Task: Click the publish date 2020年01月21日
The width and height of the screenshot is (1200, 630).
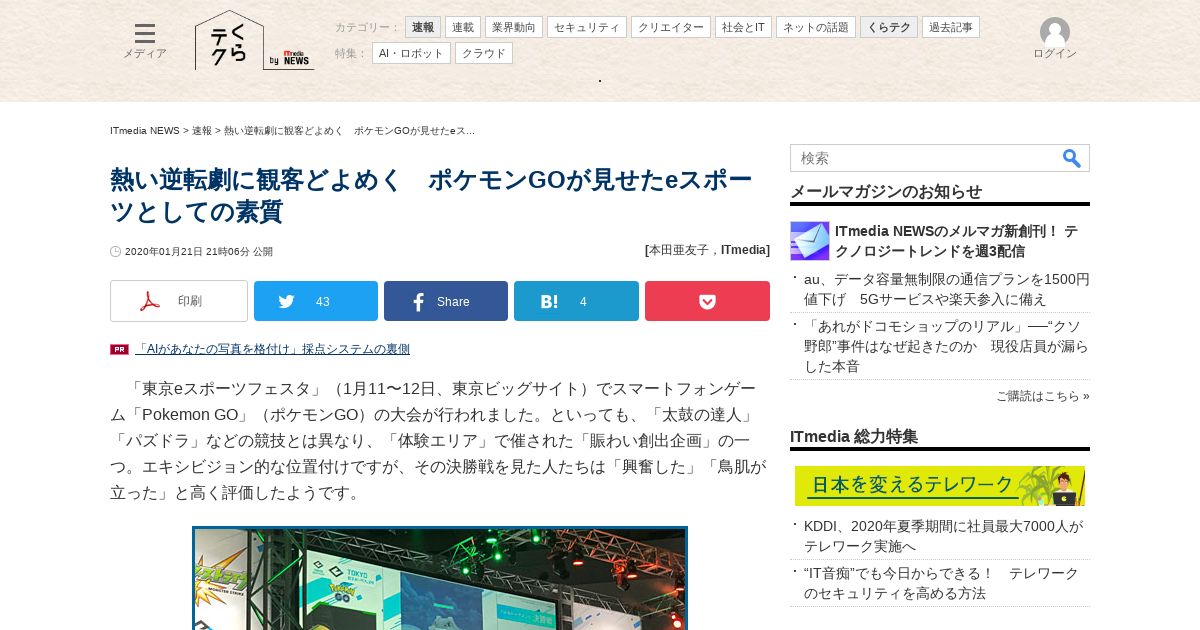Action: [199, 252]
